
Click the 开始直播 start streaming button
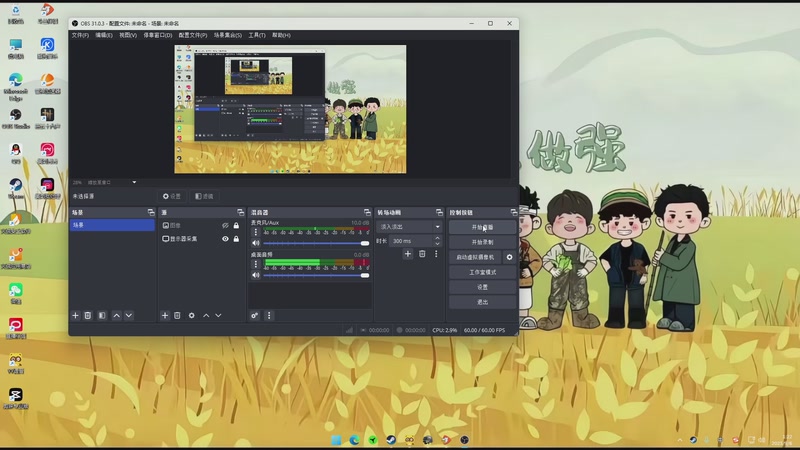[x=482, y=227]
